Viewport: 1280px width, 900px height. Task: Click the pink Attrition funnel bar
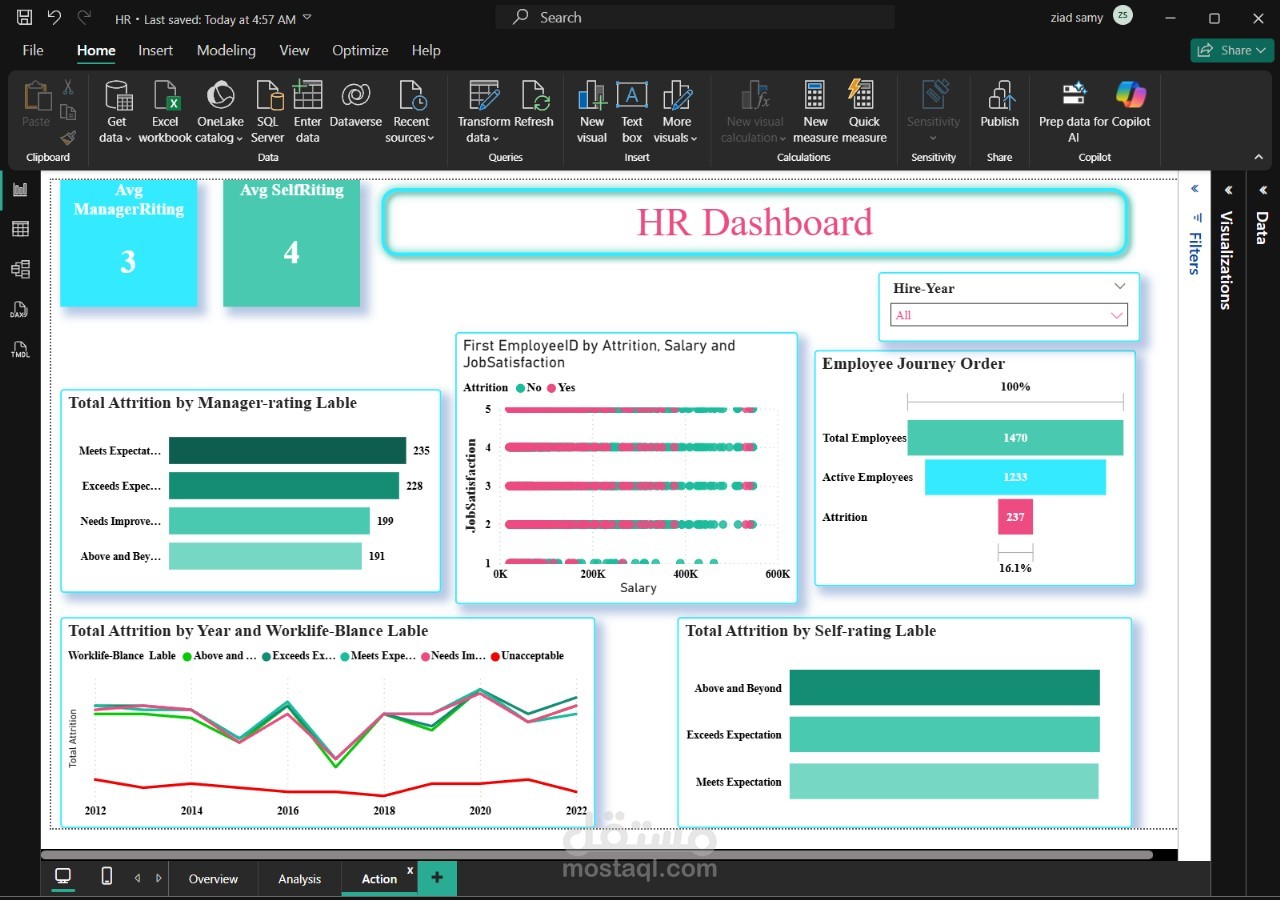pyautogui.click(x=1015, y=517)
